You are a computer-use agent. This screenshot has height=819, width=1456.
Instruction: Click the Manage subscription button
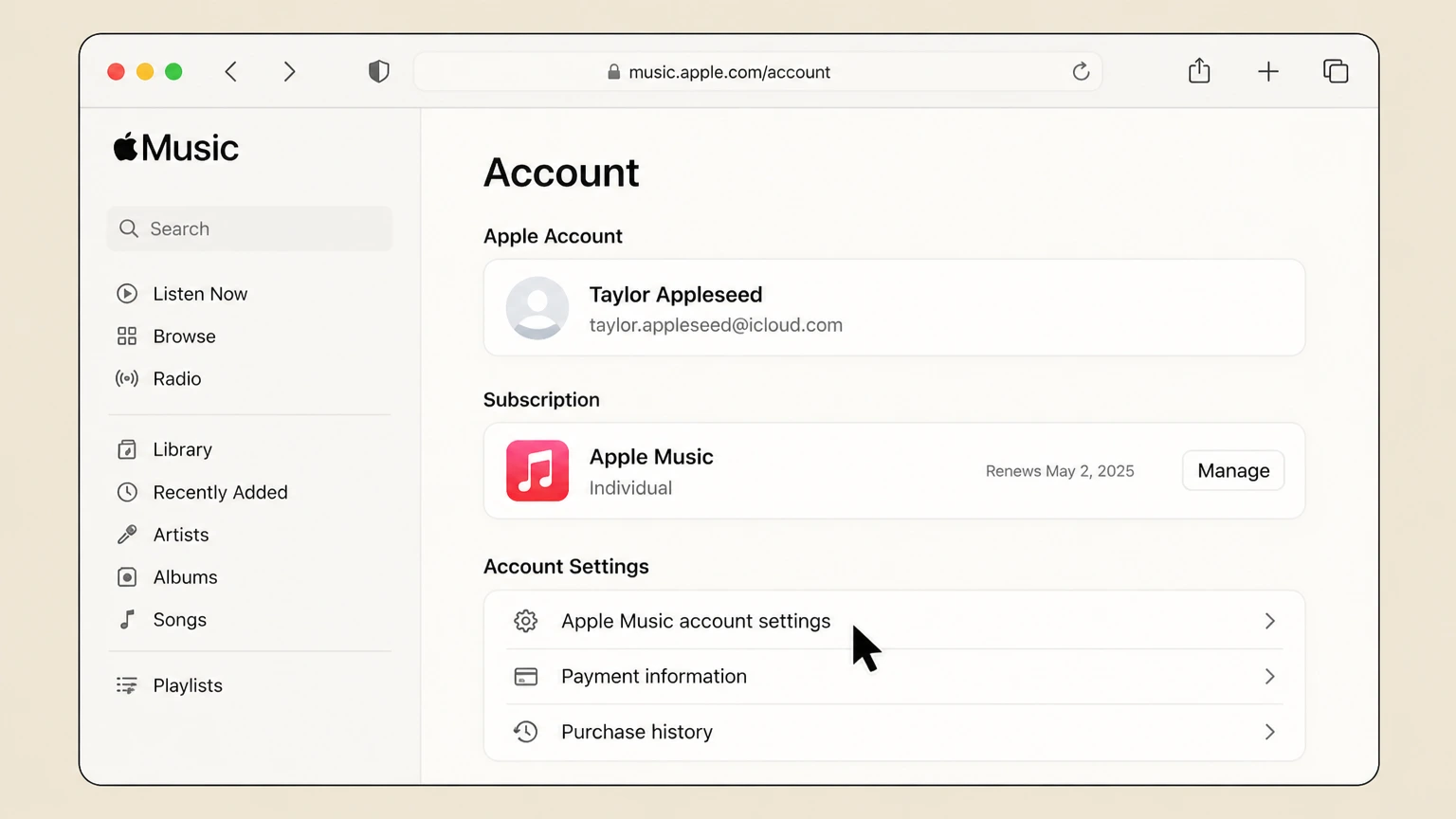pyautogui.click(x=1233, y=470)
